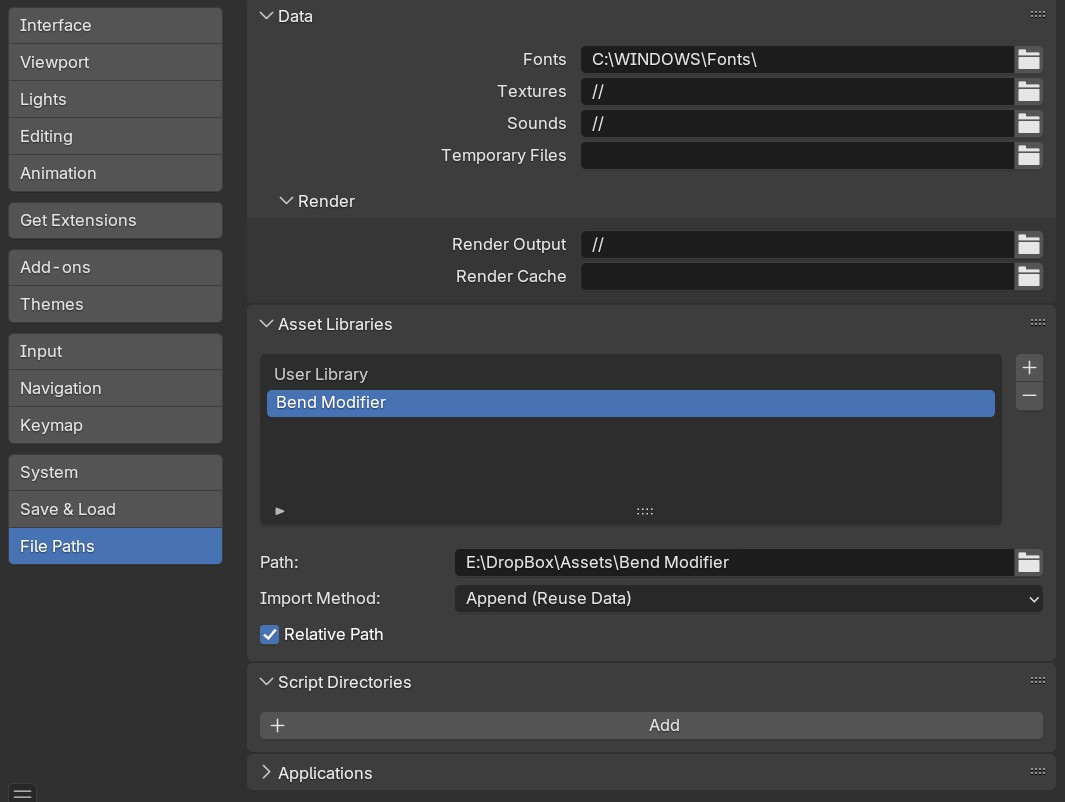Click the Data panel drag grip
Screen dimensions: 1065x802
click(x=1037, y=14)
